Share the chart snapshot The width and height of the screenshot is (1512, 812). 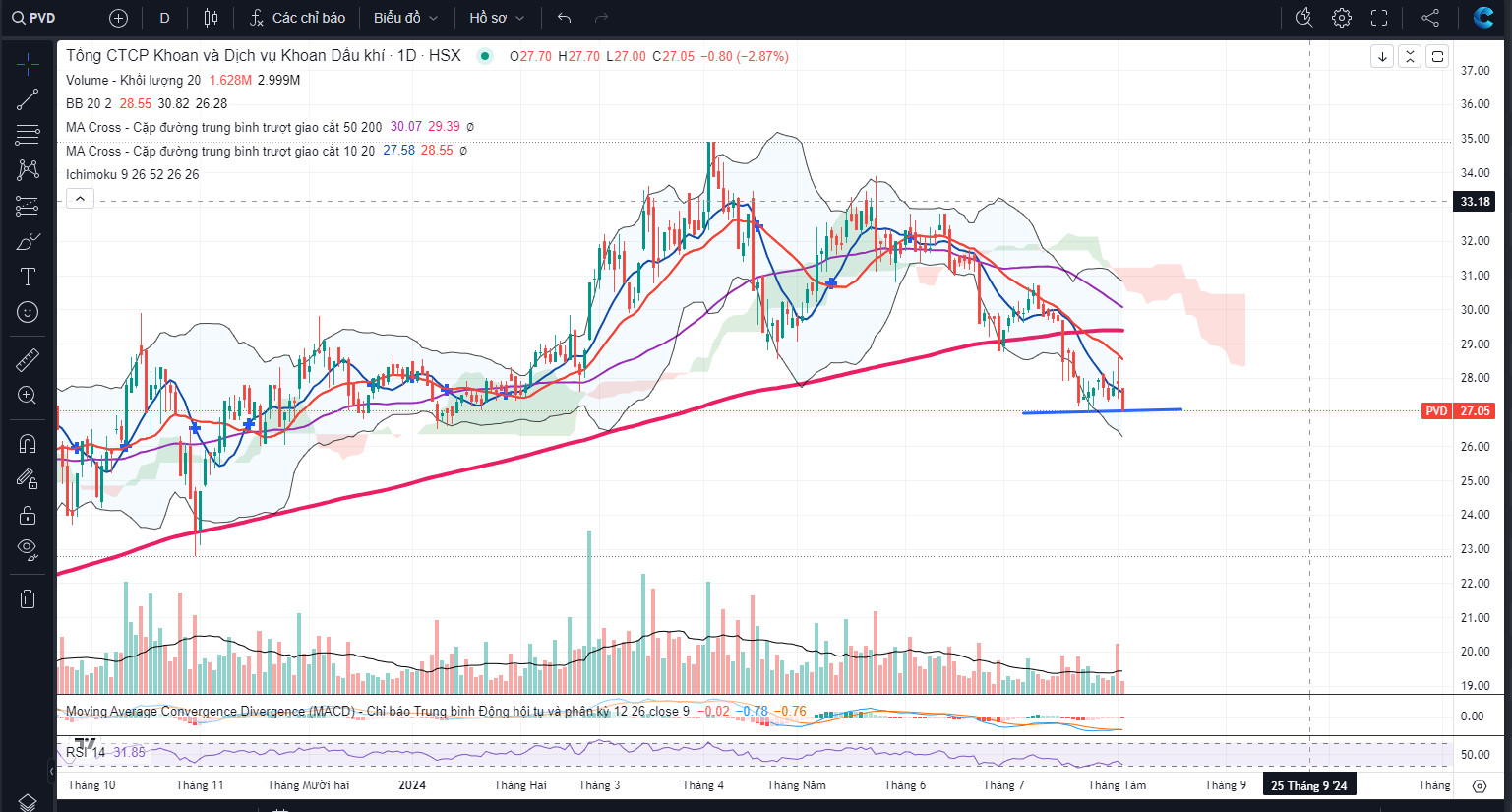(x=1430, y=18)
